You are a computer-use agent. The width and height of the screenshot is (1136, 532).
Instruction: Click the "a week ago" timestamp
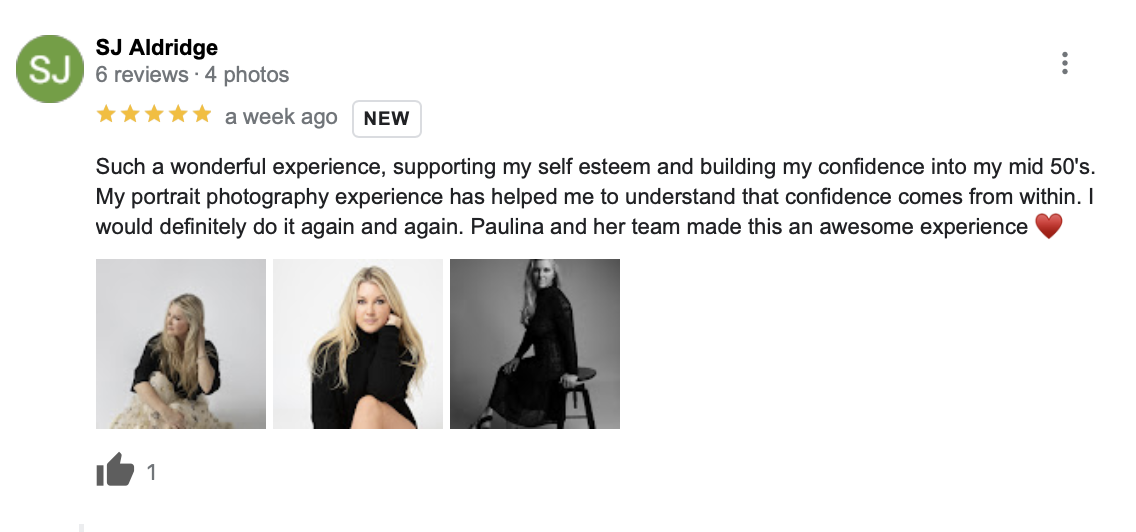(281, 117)
